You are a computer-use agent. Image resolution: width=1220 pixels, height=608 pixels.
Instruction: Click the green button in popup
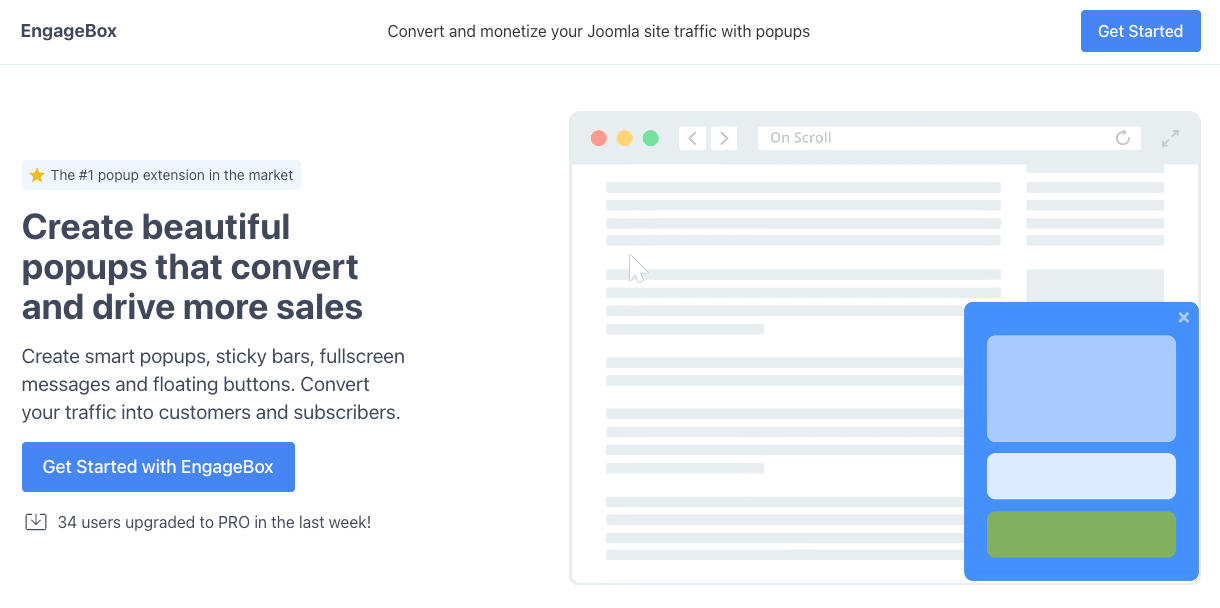pyautogui.click(x=1081, y=534)
